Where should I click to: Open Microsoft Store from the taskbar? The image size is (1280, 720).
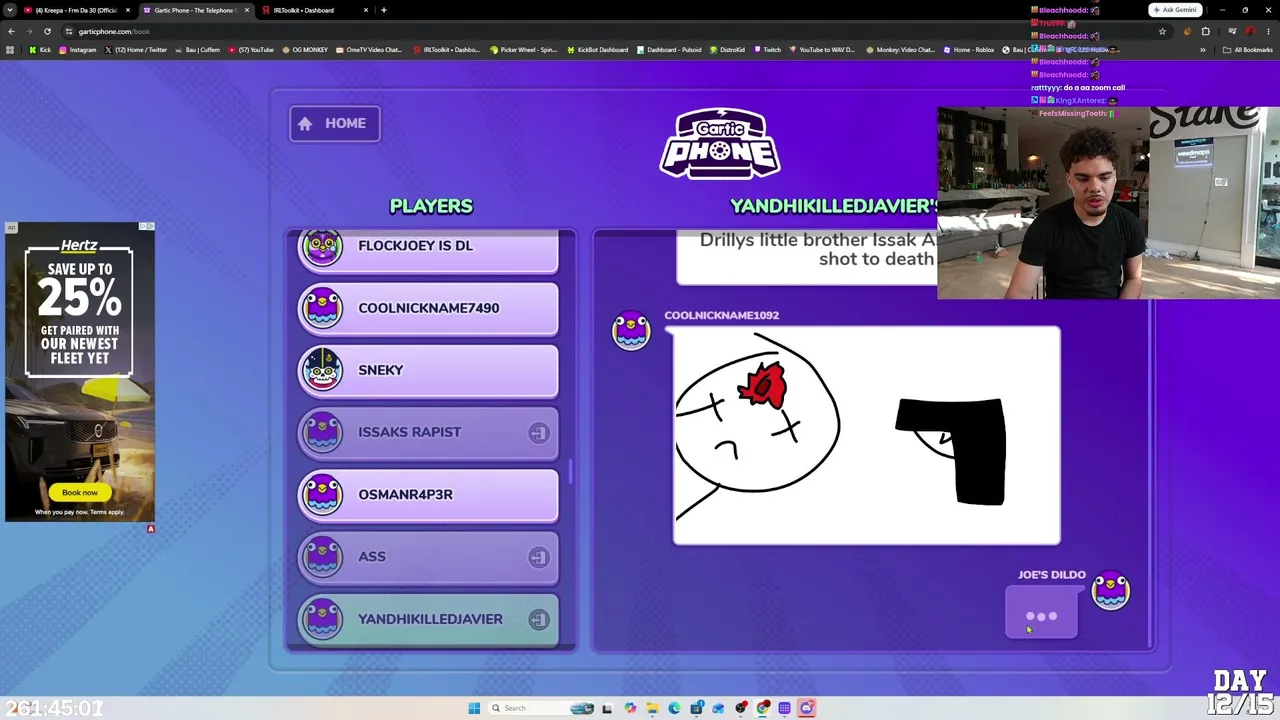[697, 708]
